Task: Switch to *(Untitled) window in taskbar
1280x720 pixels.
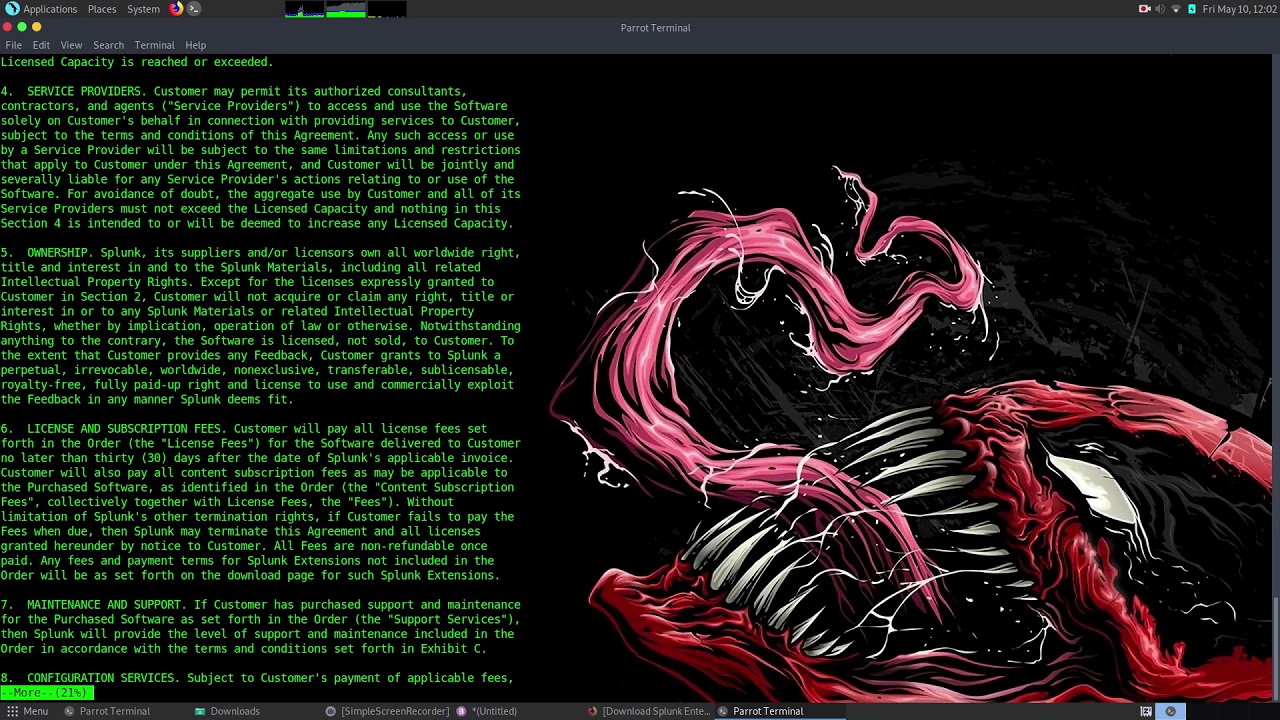Action: tap(487, 711)
